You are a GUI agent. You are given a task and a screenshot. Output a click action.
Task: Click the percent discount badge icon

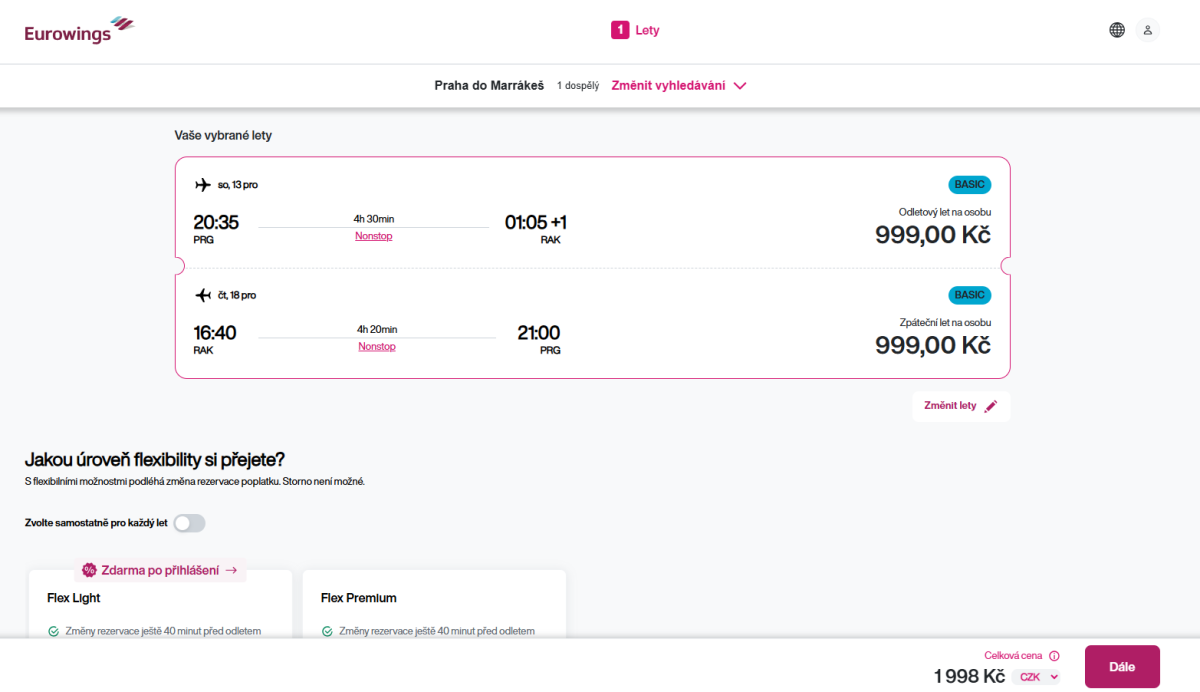point(89,570)
